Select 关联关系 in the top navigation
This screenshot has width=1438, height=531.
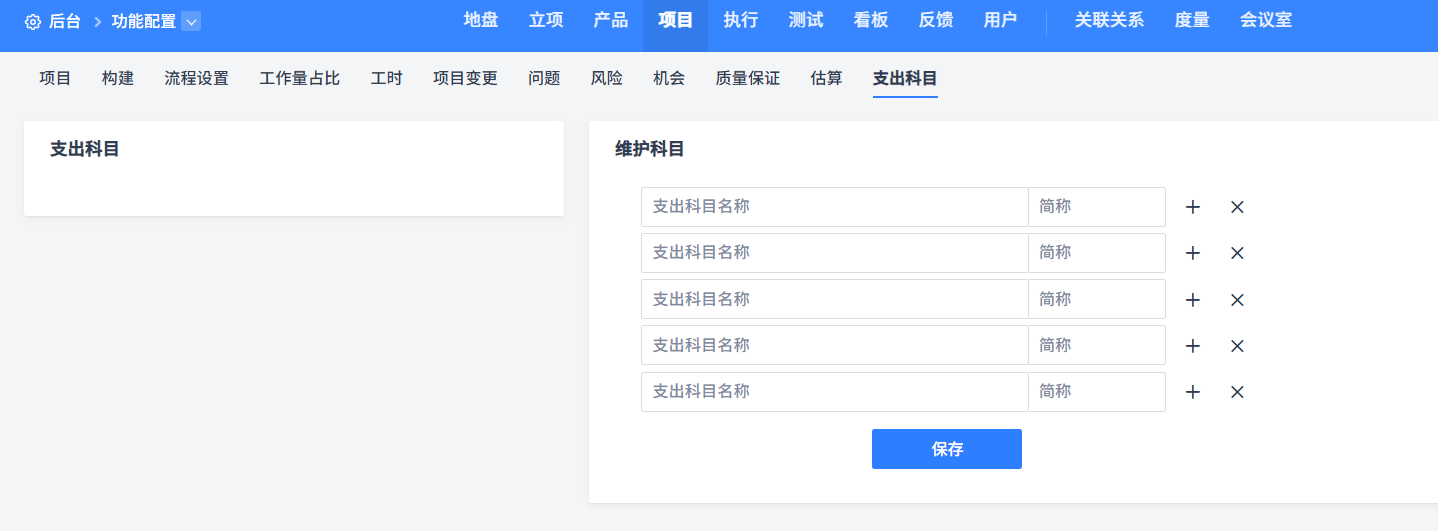pyautogui.click(x=1109, y=20)
